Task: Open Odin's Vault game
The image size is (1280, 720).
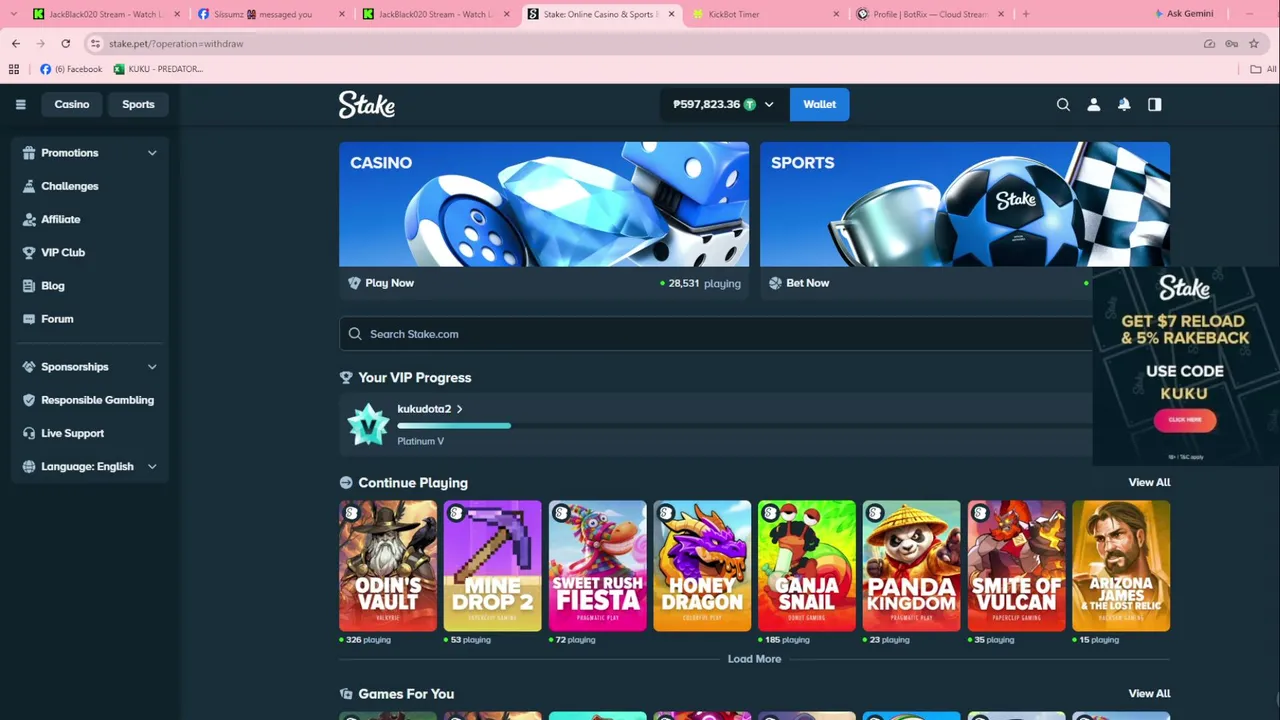Action: pyautogui.click(x=388, y=566)
